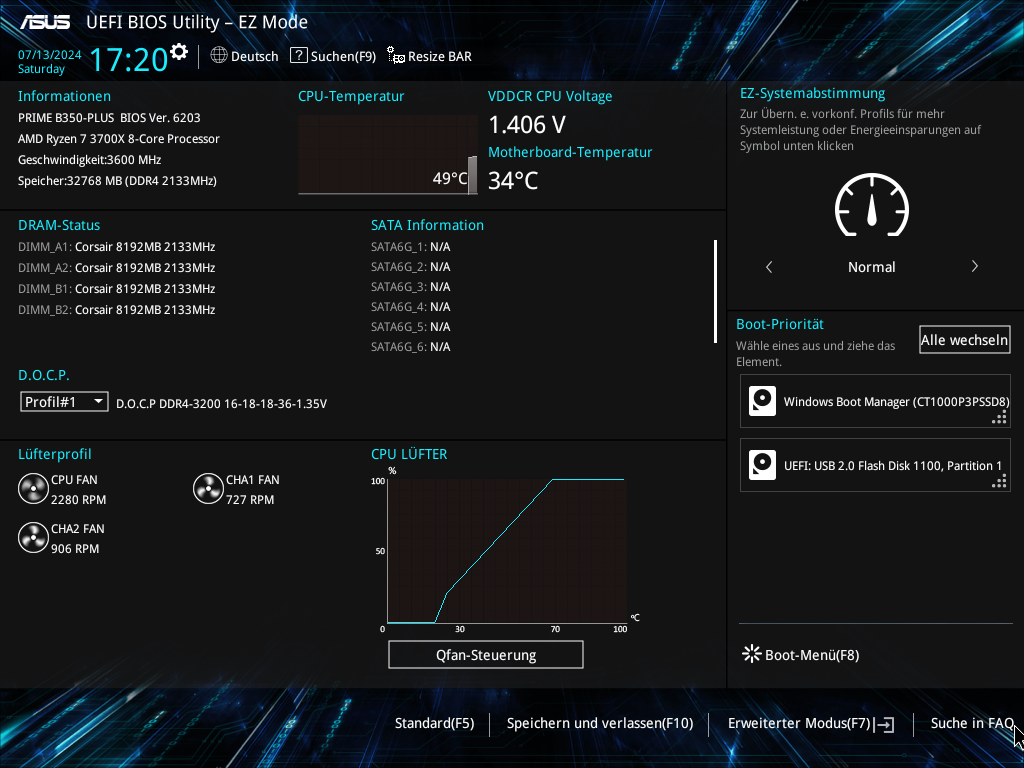Click the 2280 RPM CPU fan reading

[78, 500]
